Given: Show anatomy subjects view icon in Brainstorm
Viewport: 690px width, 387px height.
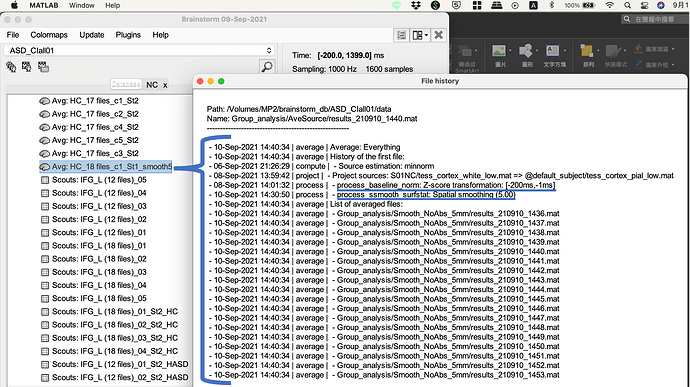Looking at the screenshot, I should click(x=11, y=67).
